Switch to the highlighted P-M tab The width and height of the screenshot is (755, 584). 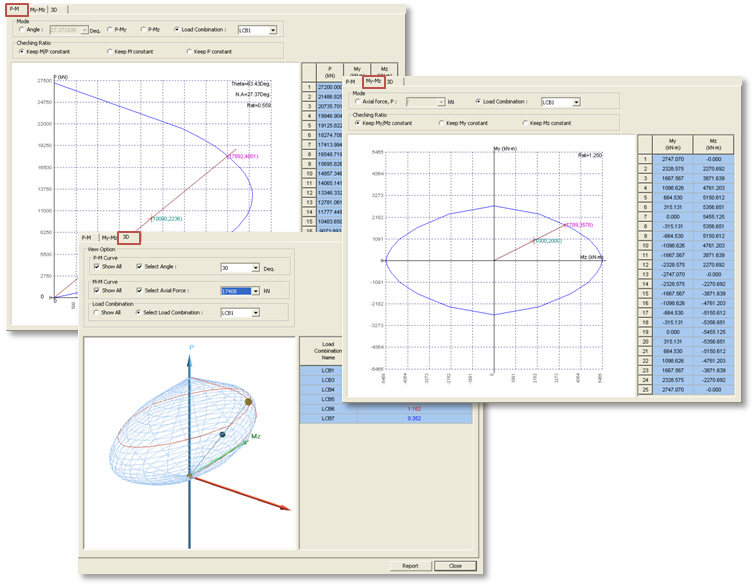(14, 9)
